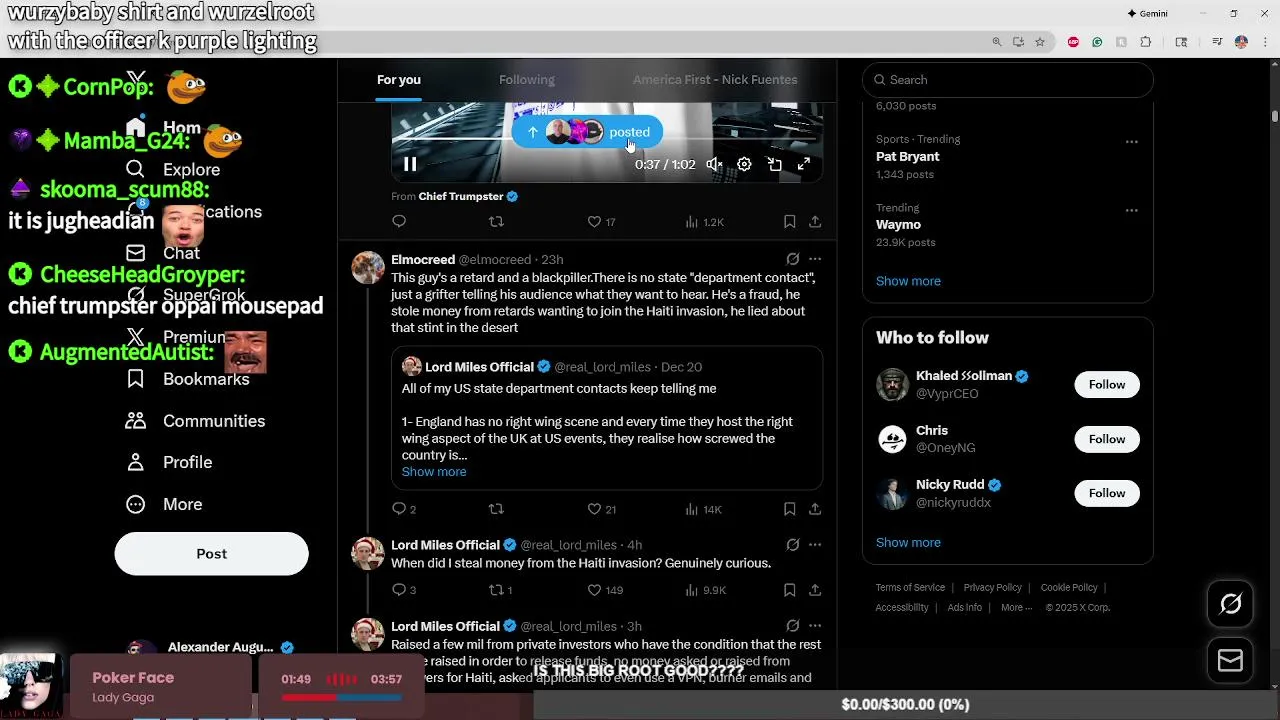Open more options on Elmocreed's post
This screenshot has width=1280, height=720.
(815, 259)
